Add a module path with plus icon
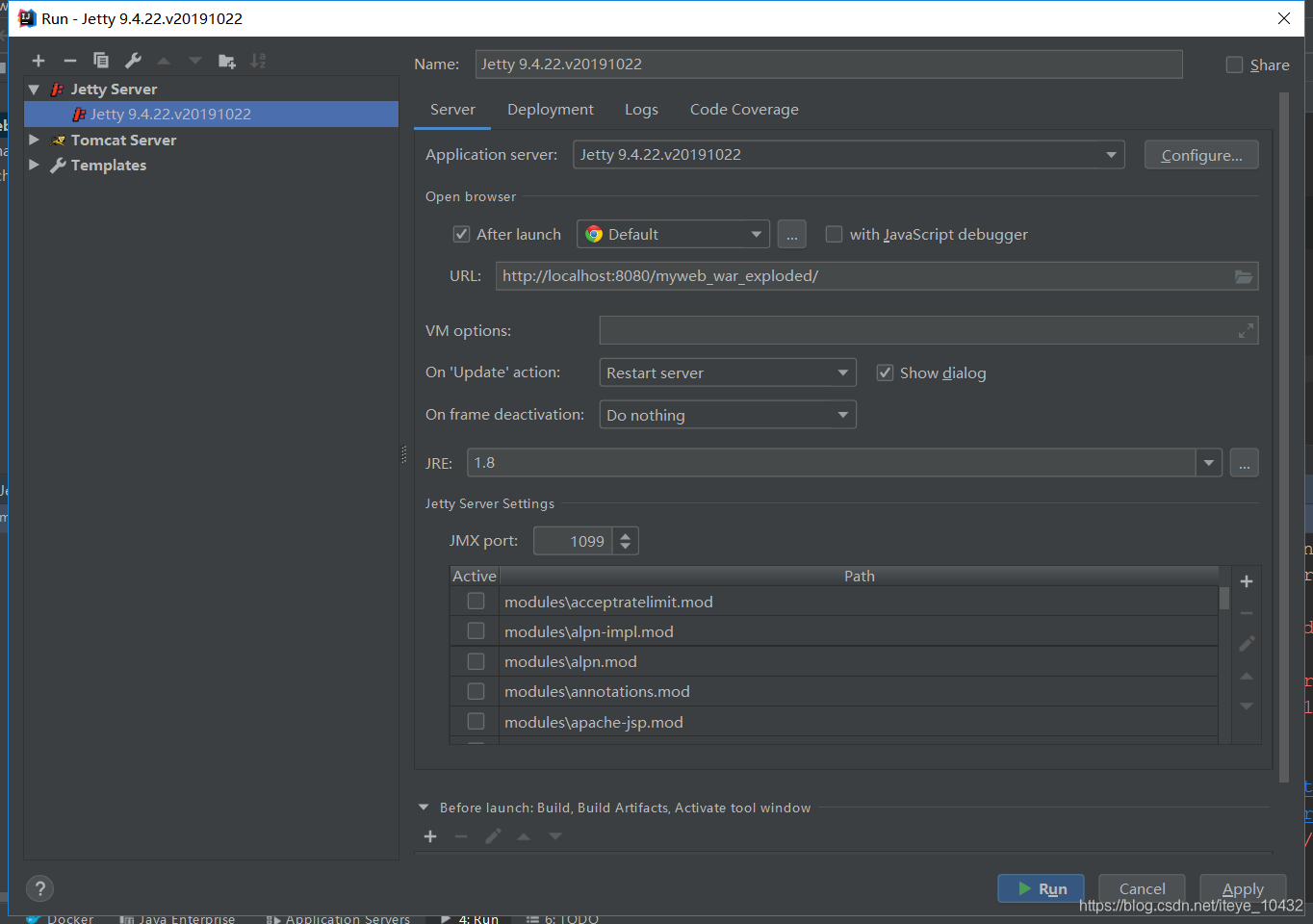The width and height of the screenshot is (1313, 924). [x=1247, y=581]
